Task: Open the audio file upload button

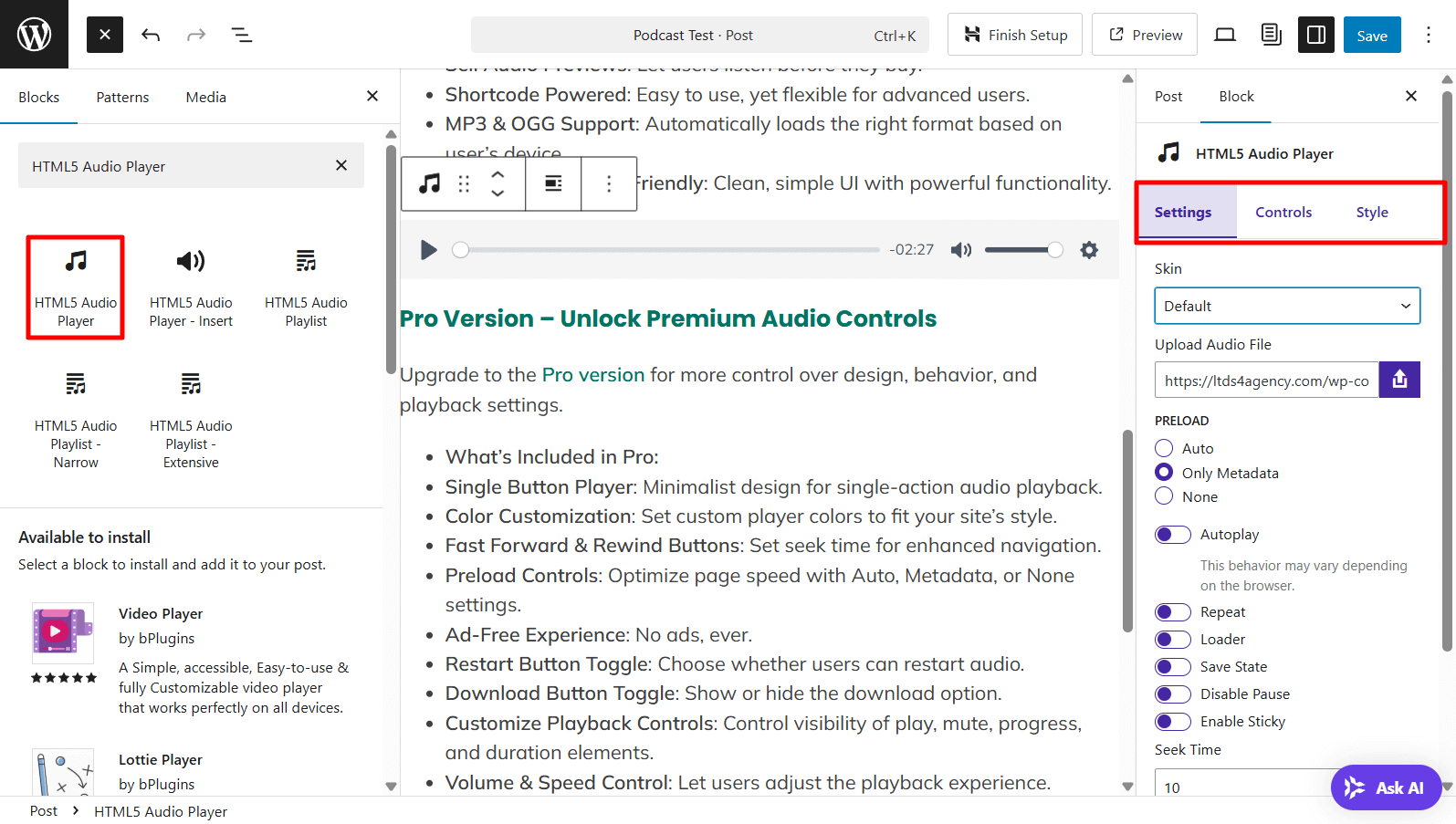Action: click(x=1399, y=380)
